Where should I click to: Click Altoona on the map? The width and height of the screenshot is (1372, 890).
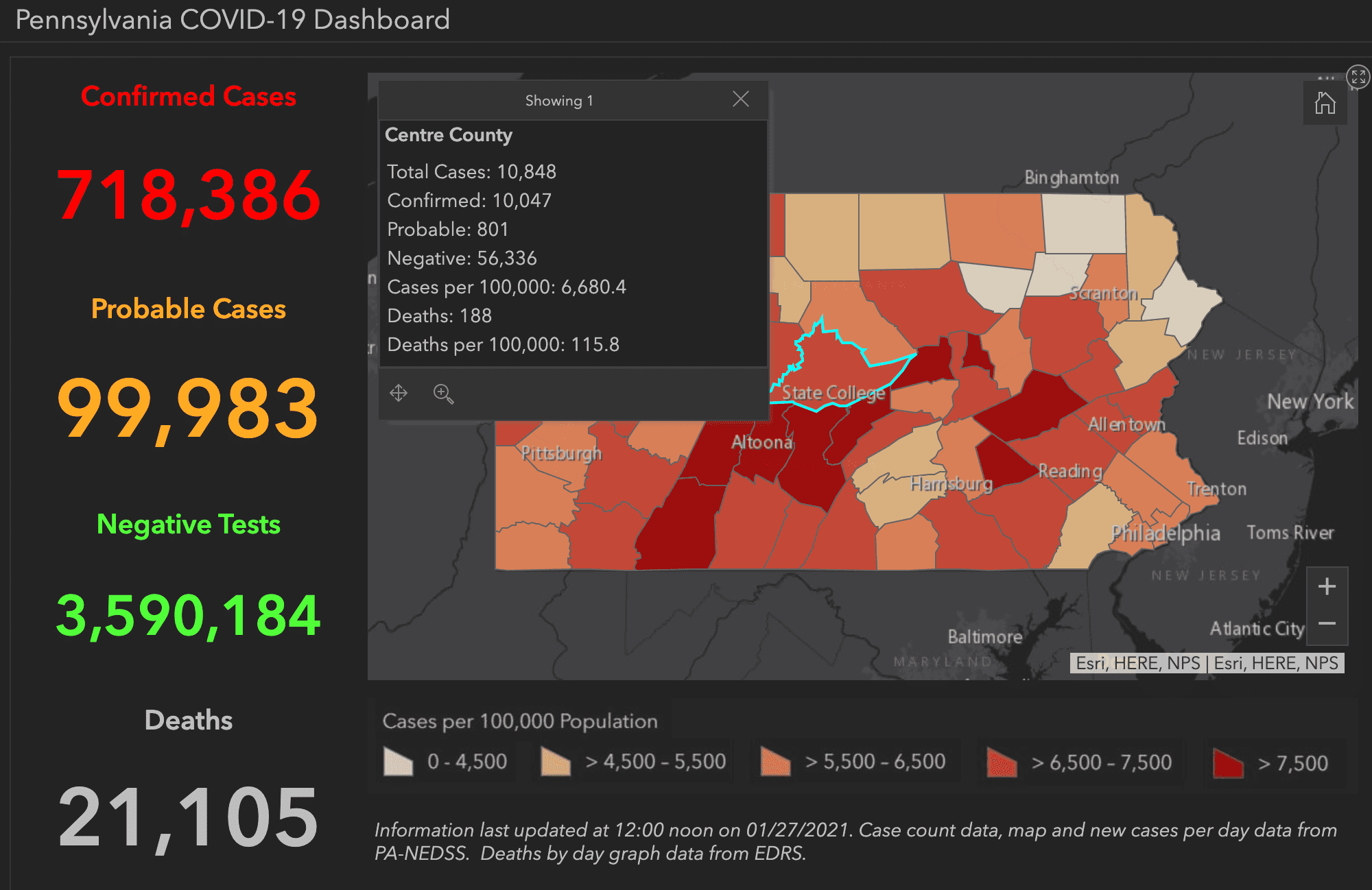pos(762,442)
